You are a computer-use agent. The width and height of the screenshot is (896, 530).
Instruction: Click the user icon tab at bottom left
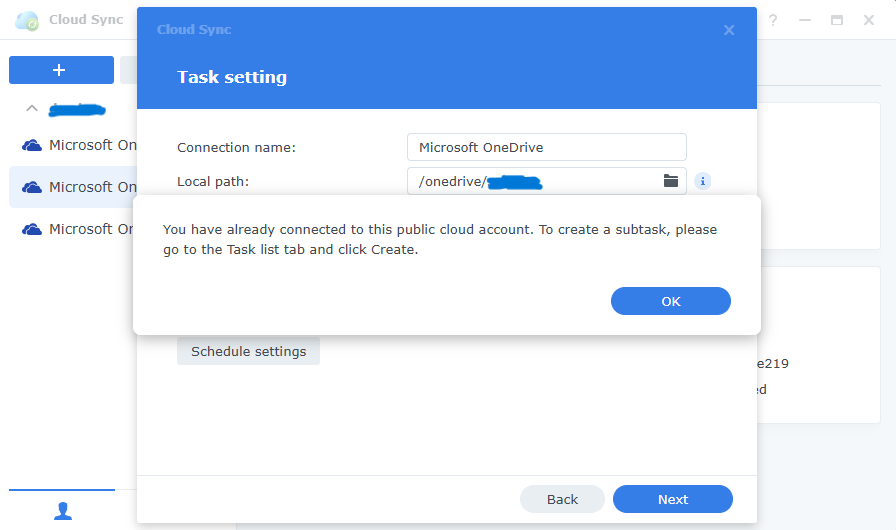62,511
